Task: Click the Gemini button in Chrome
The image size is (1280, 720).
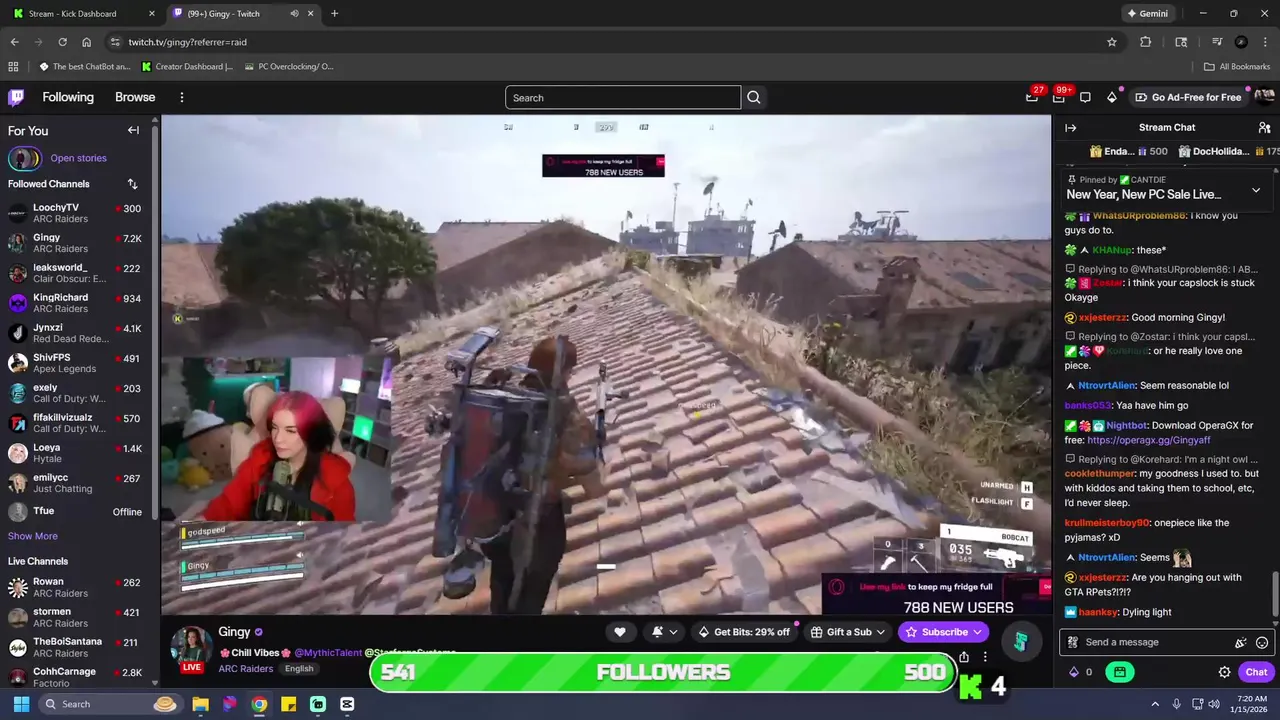Action: point(1147,14)
